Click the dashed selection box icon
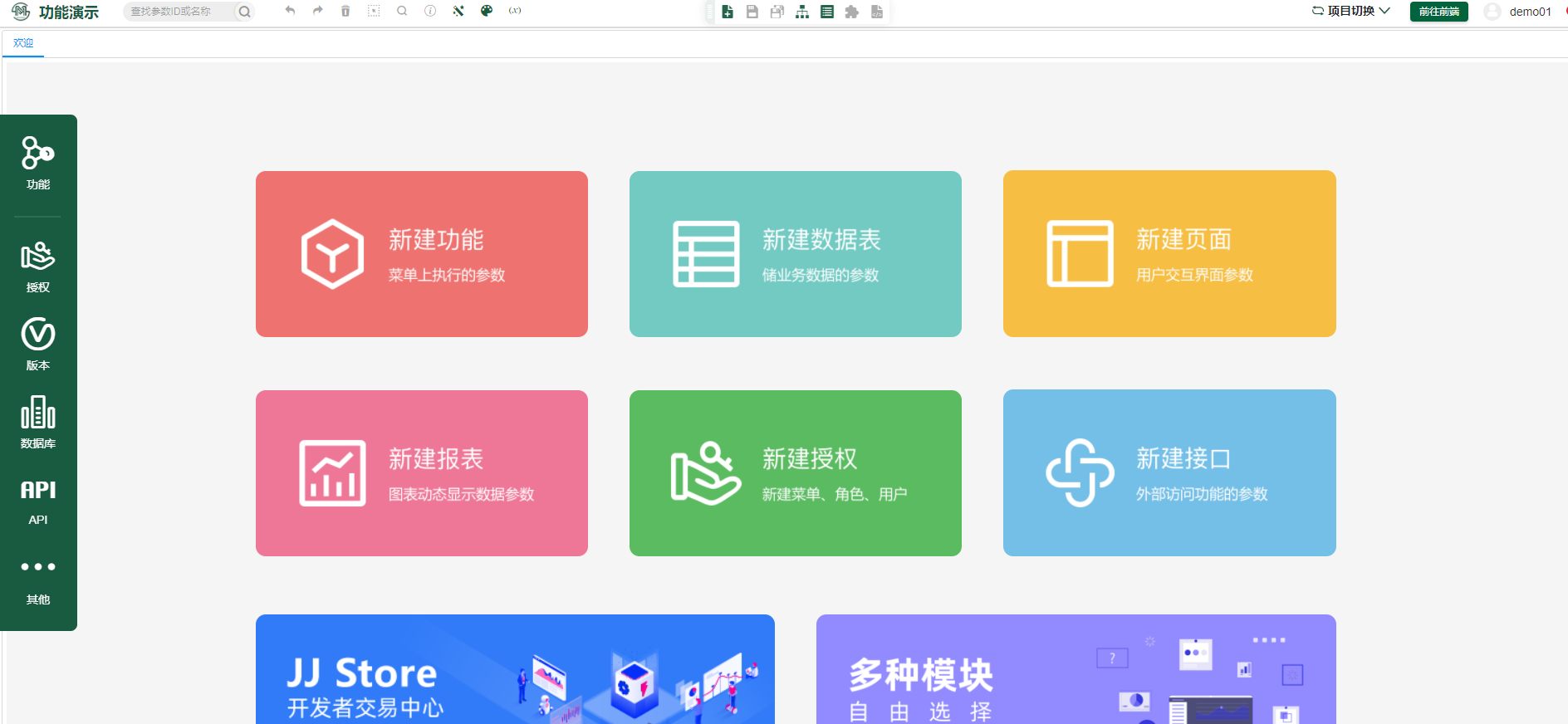1568x724 pixels. (374, 11)
